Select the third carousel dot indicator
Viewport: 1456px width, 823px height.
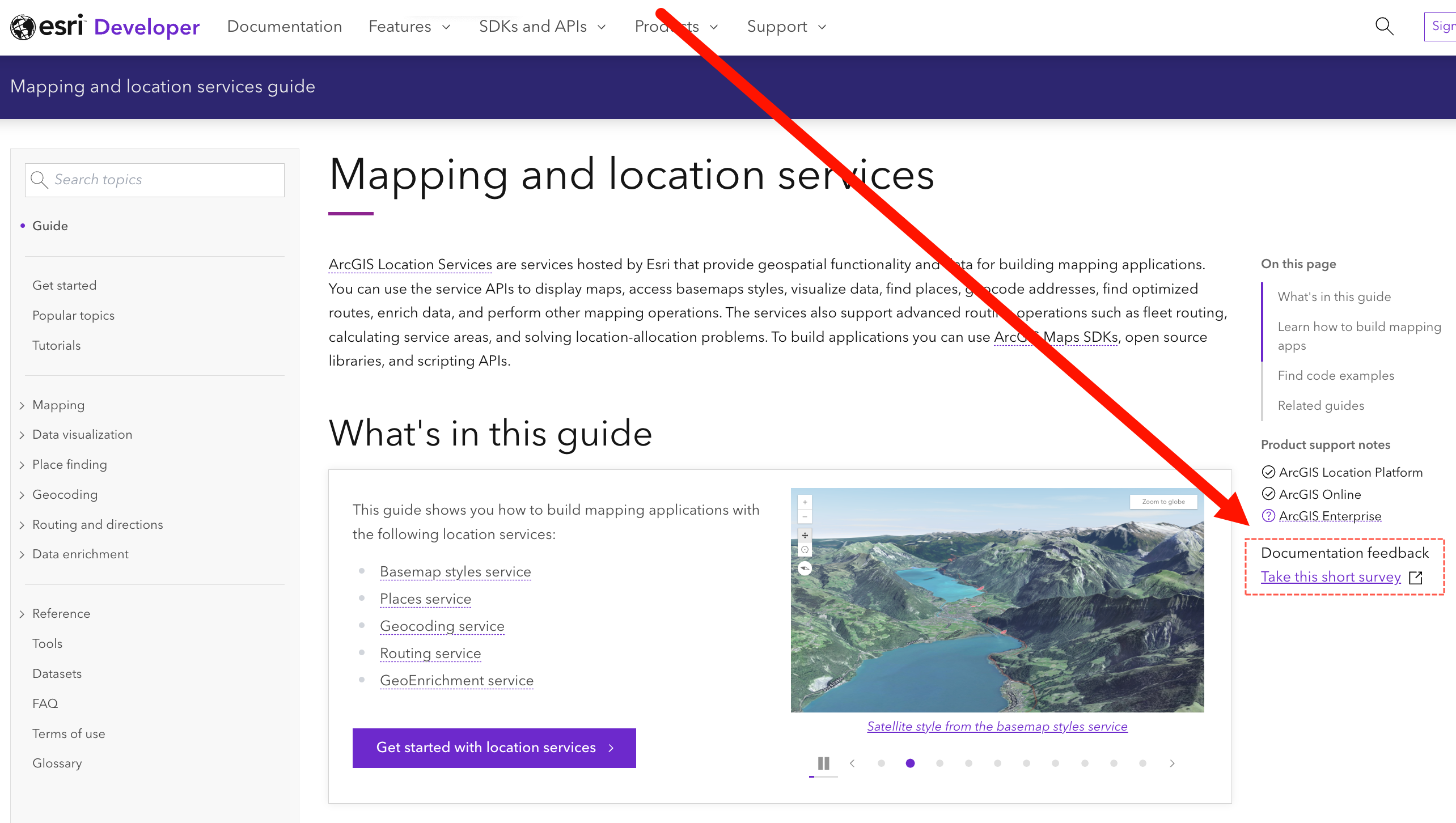click(x=939, y=763)
